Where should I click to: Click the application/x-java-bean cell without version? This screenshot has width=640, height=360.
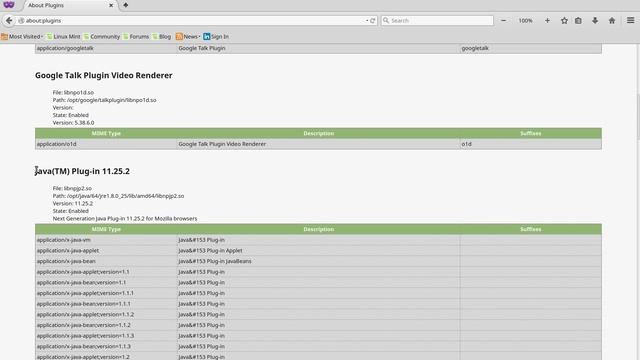click(x=106, y=261)
